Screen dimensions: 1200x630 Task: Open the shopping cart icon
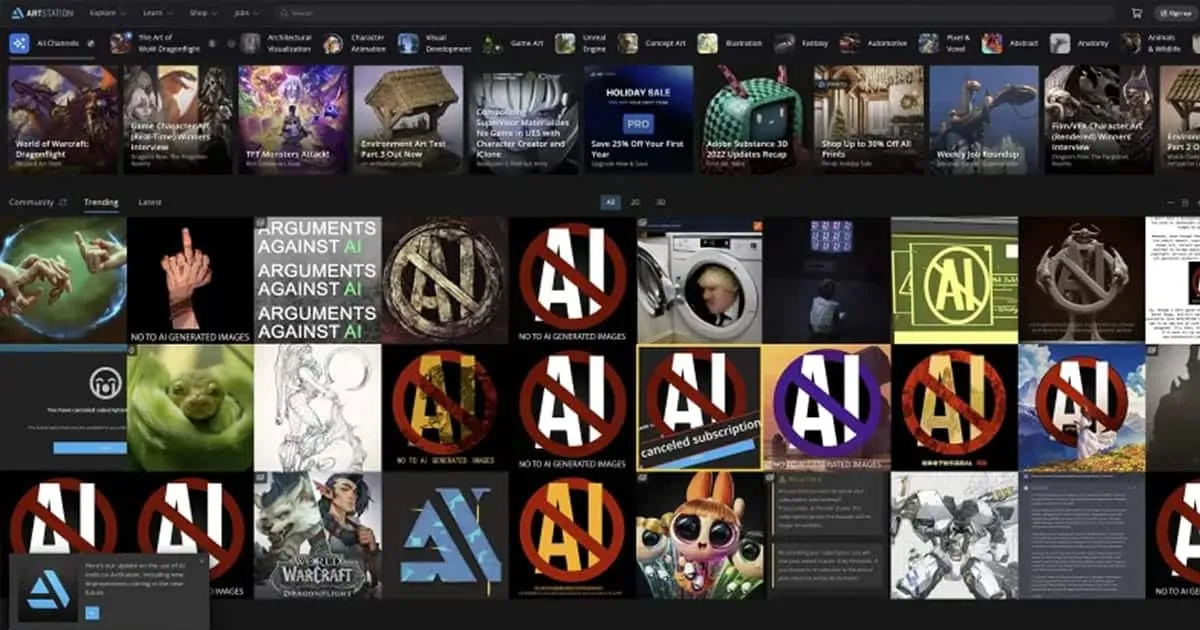click(x=1136, y=13)
